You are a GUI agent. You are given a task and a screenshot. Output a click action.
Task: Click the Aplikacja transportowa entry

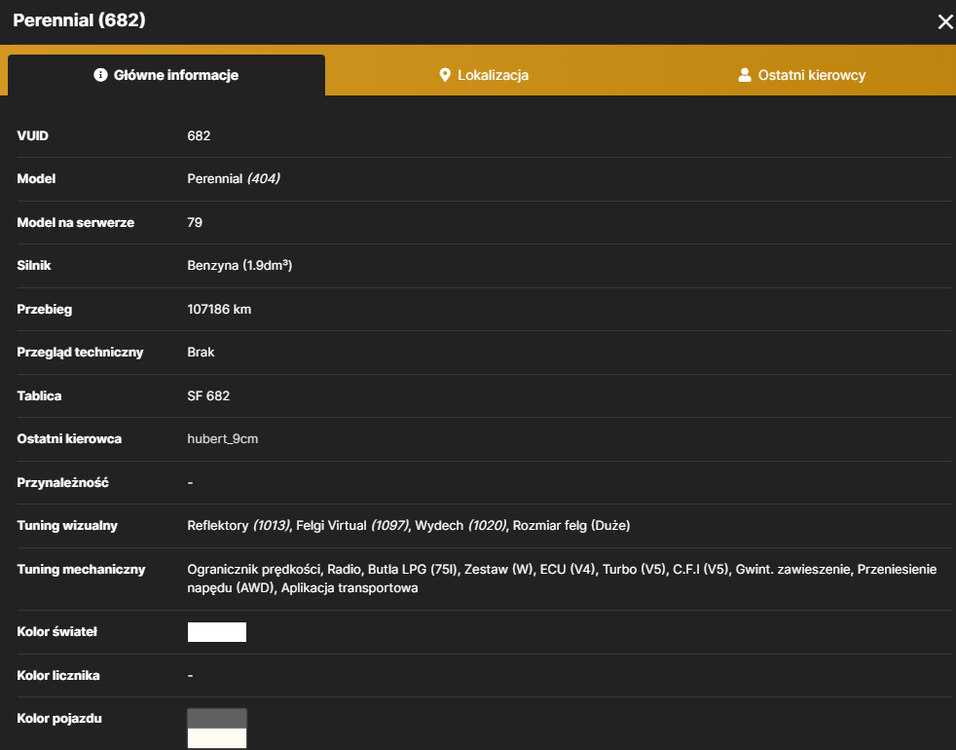[349, 588]
